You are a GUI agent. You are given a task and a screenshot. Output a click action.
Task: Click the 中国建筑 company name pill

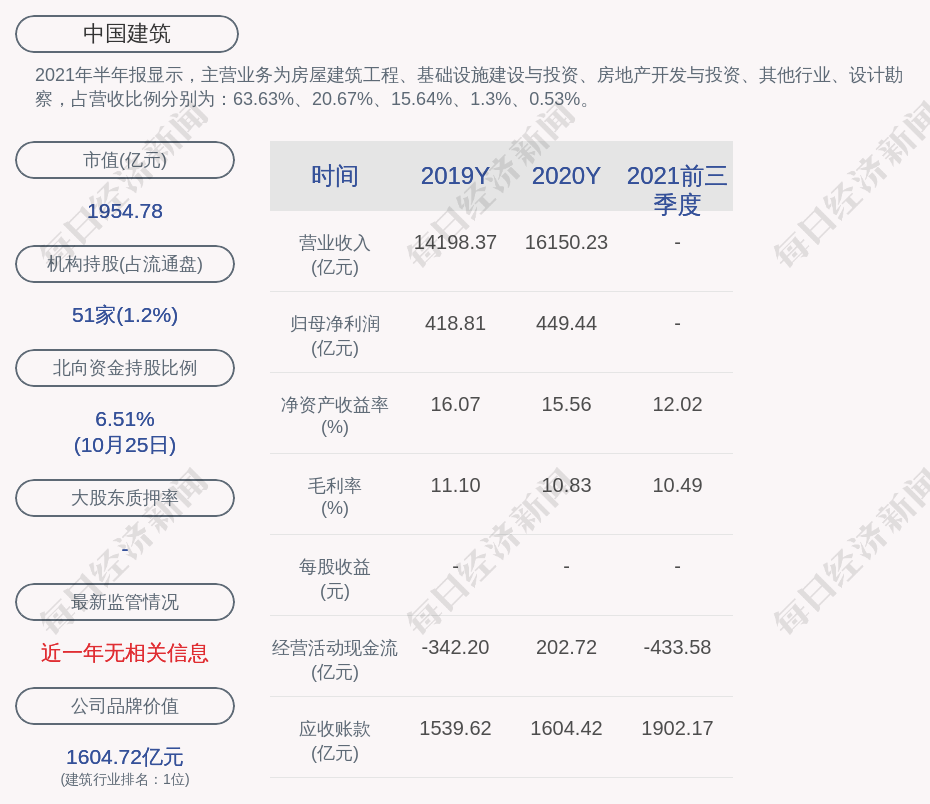[127, 34]
